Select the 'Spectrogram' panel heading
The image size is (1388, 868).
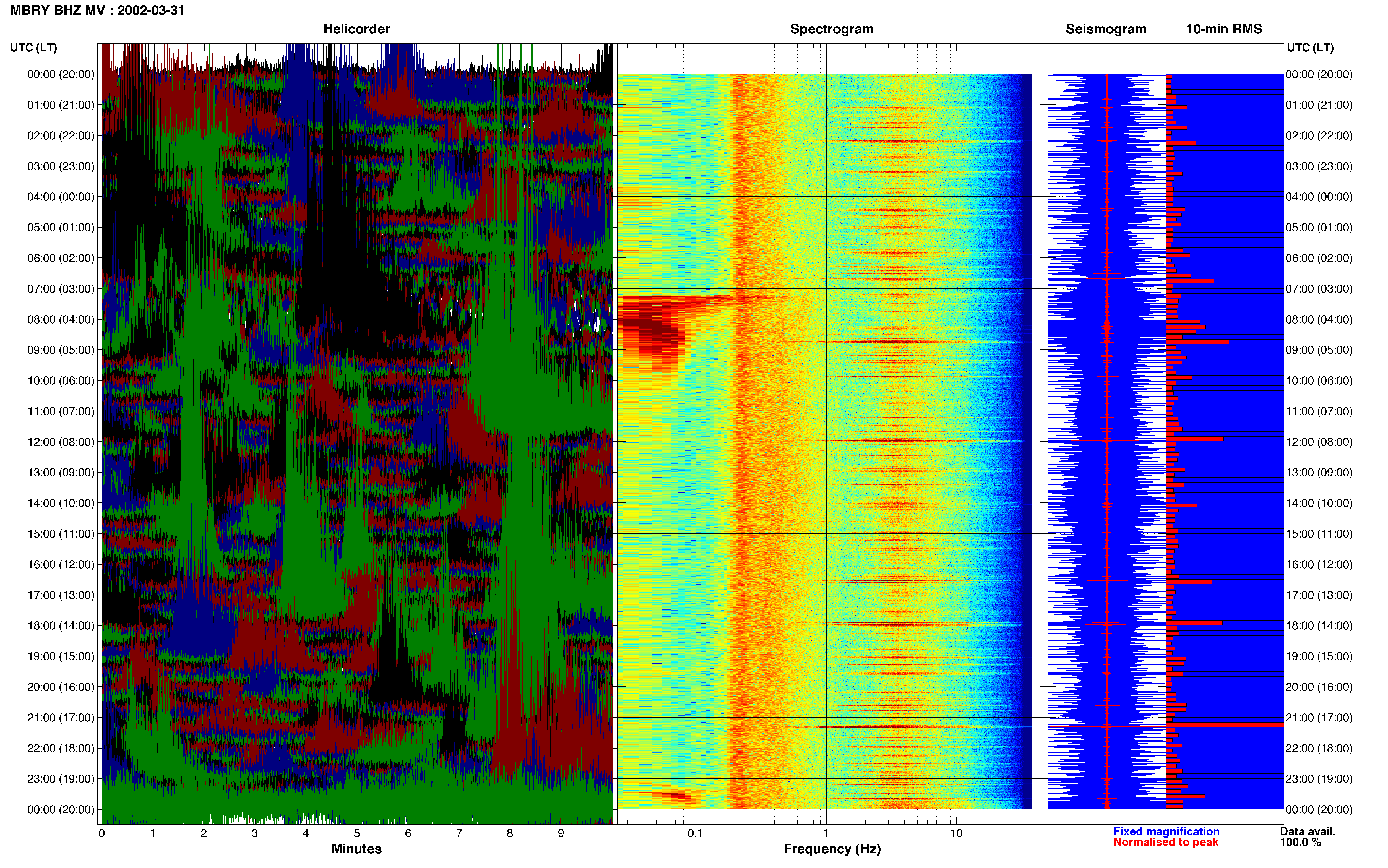coord(832,29)
